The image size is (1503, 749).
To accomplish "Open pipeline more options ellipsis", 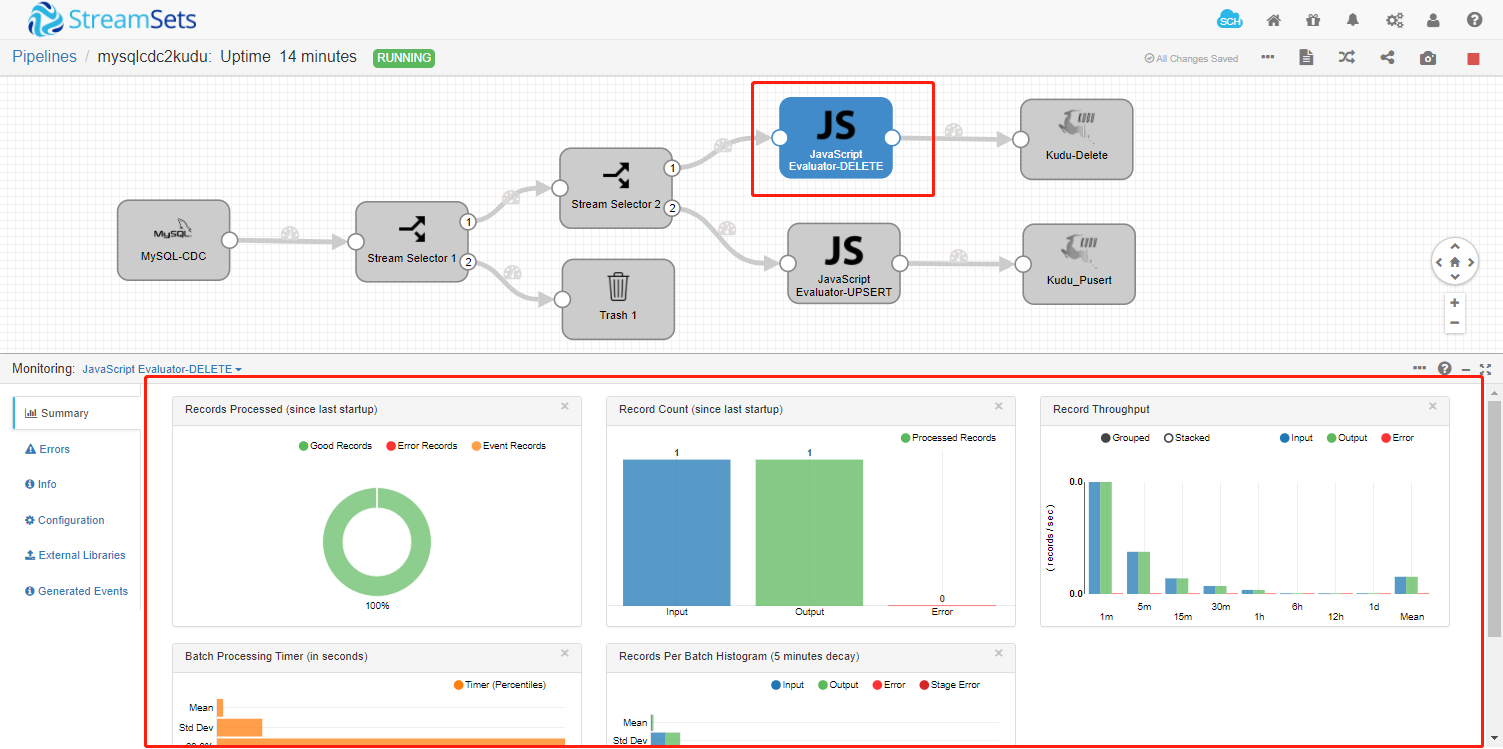I will pos(1268,57).
